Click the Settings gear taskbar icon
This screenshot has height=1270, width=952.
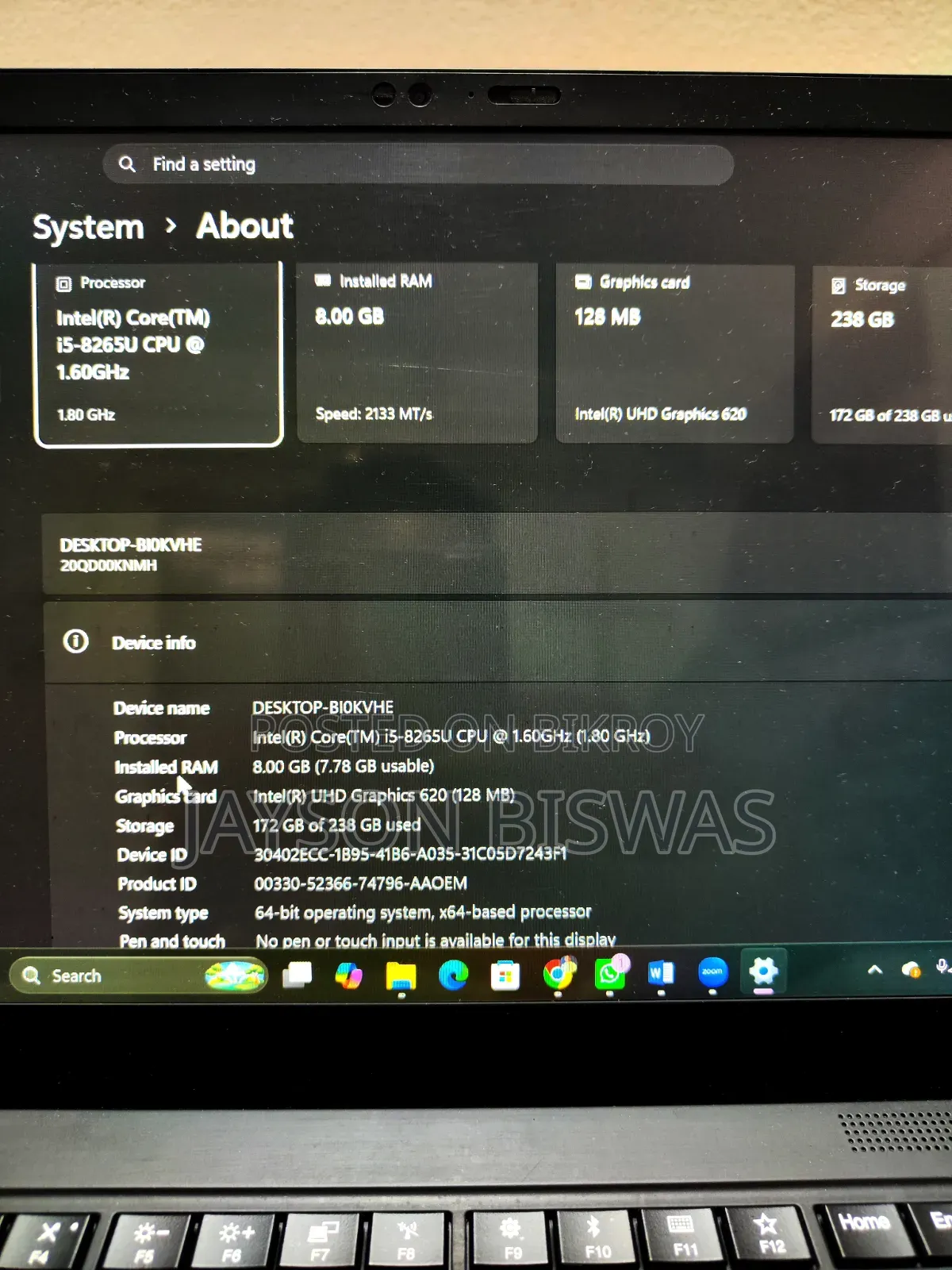click(763, 970)
